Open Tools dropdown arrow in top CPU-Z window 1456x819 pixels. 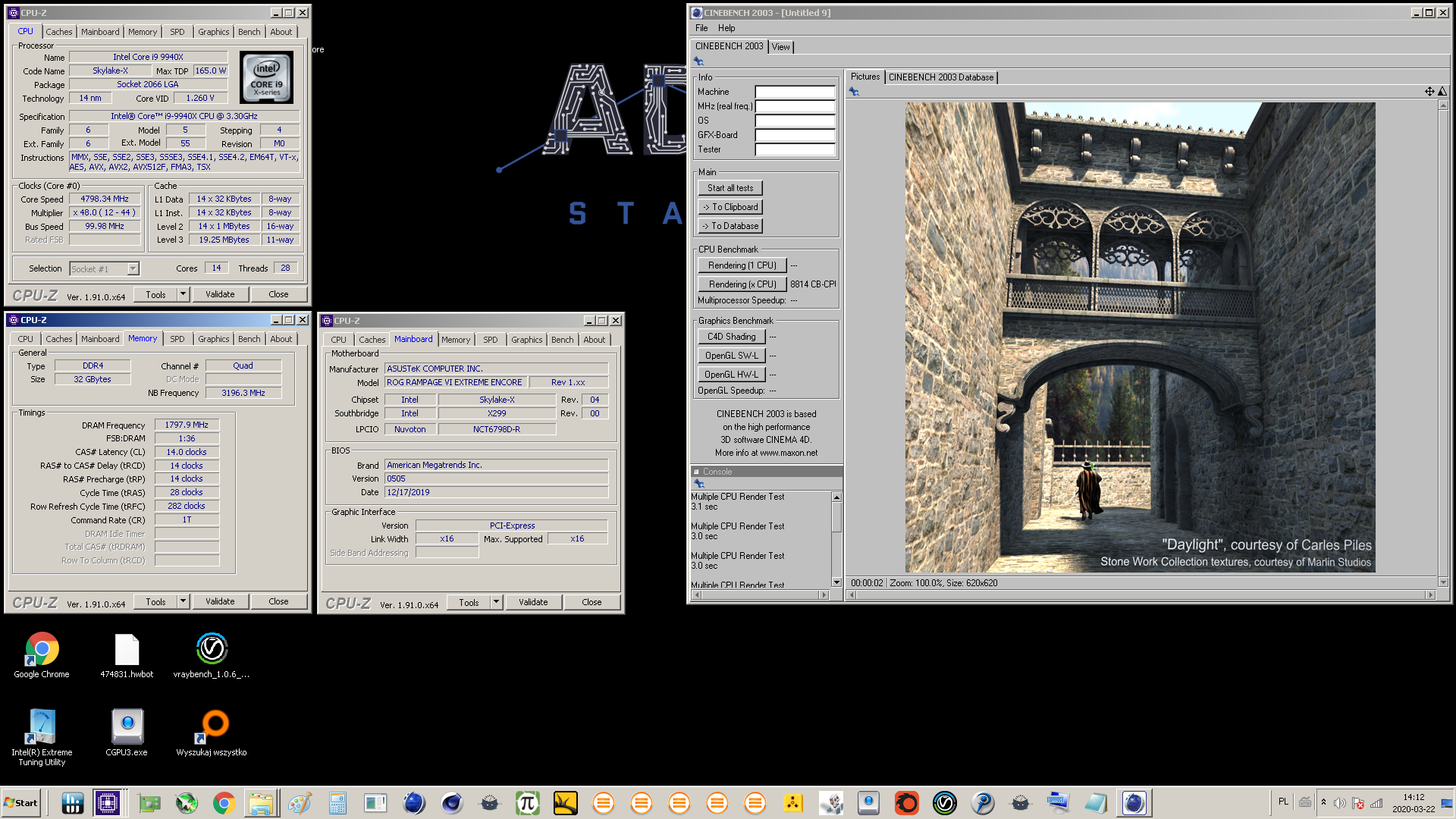[x=183, y=294]
